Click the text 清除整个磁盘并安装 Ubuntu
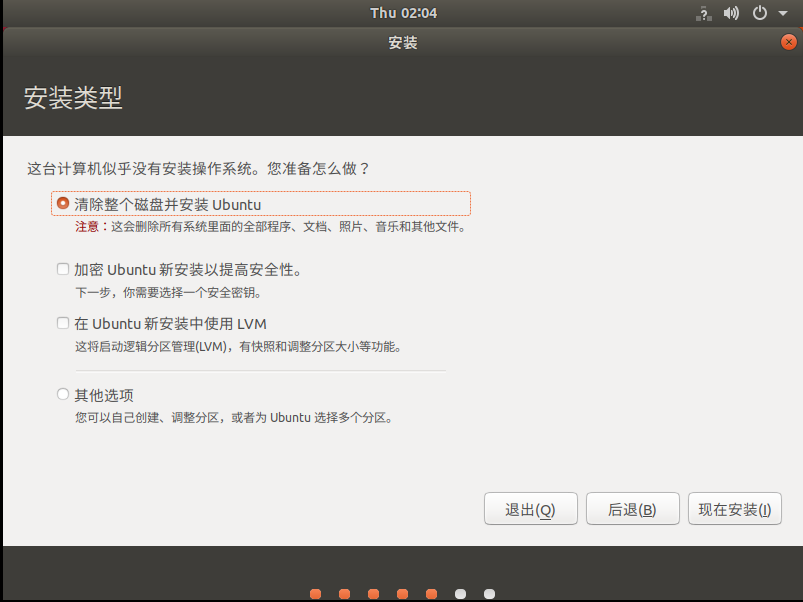Screen dimensions: 803x602 click(167, 205)
